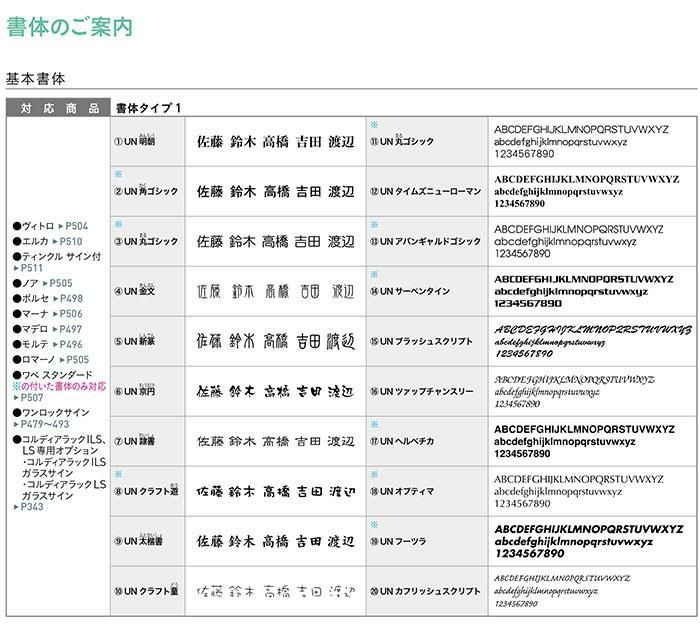The image size is (700, 642).
Task: Click the ⑳ UNカフリッシュスクリプト font label
Action: tap(425, 591)
